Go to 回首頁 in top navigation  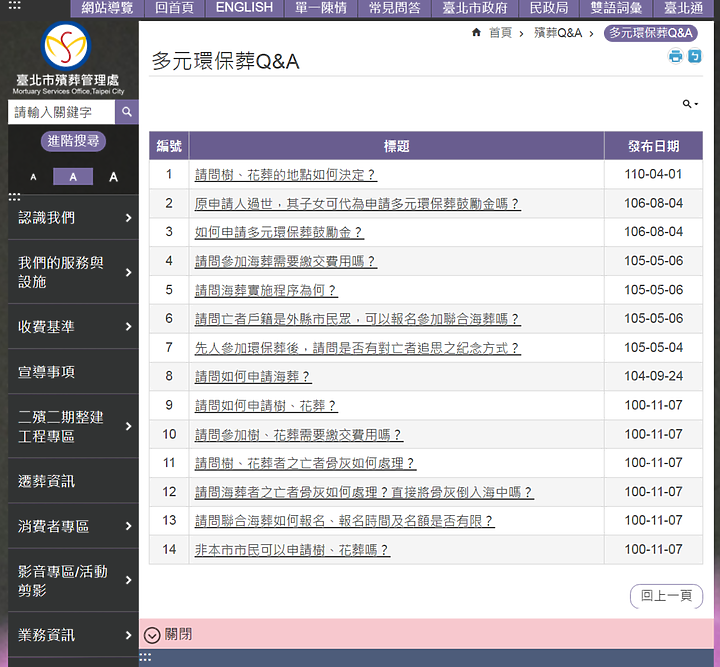pos(174,8)
